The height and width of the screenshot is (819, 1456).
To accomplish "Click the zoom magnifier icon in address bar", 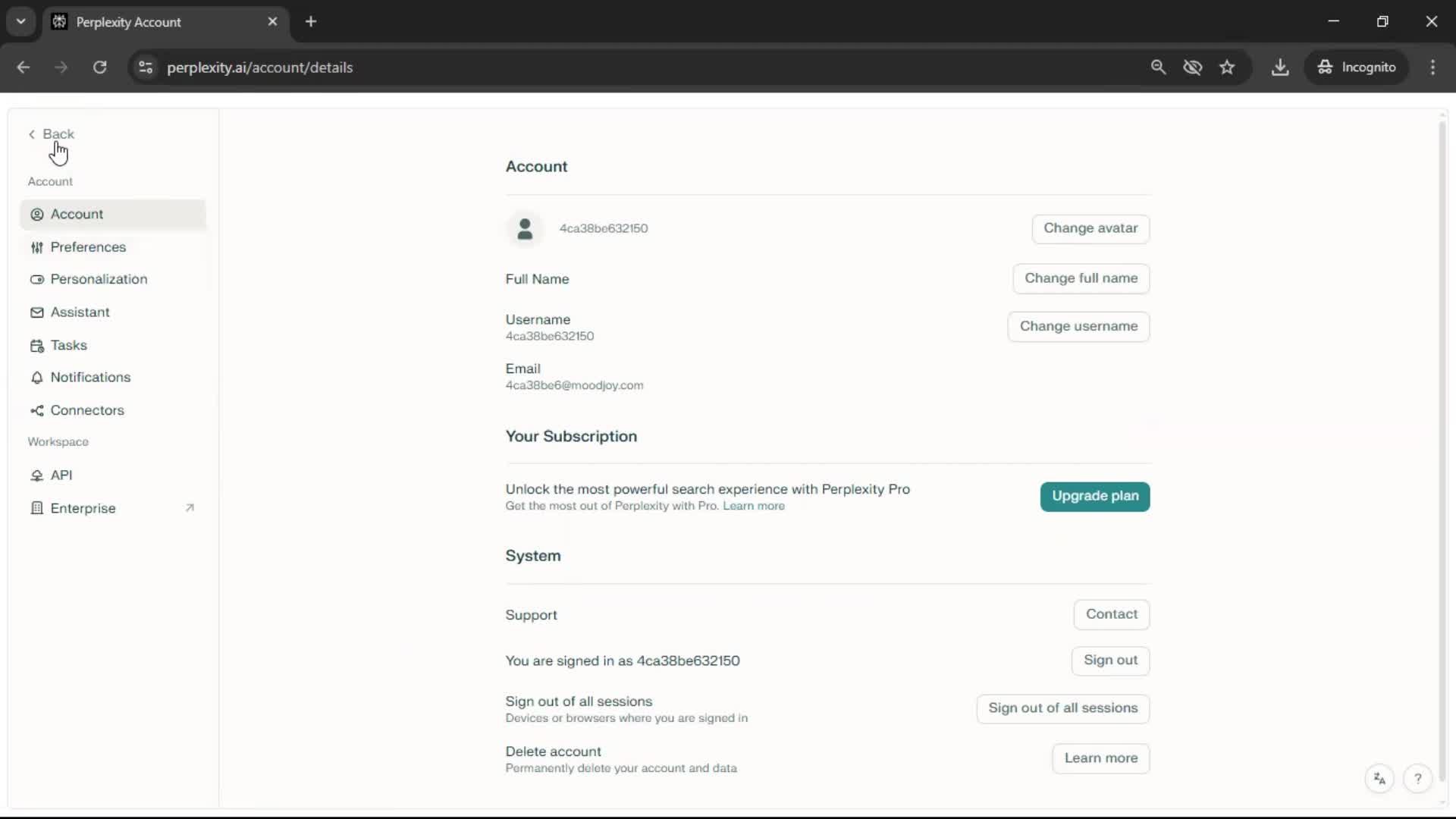I will point(1158,67).
